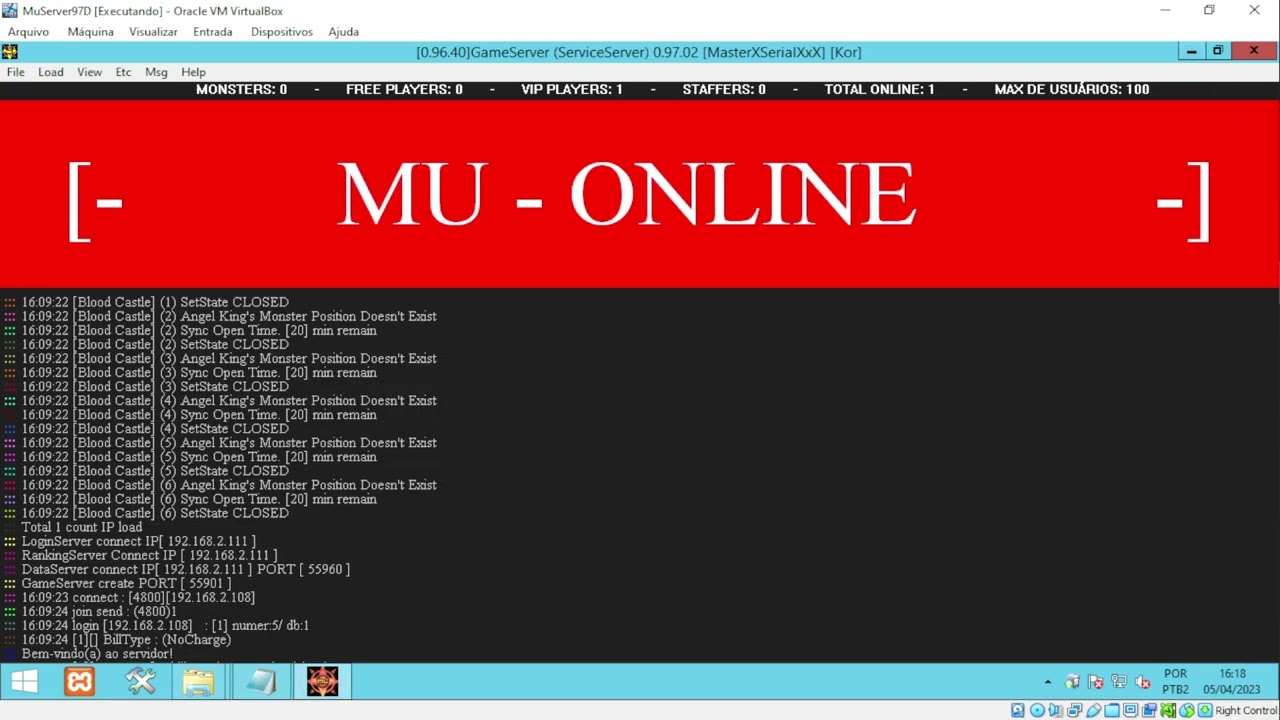Click DataServer connect IP PORT 55960 line

(186, 569)
